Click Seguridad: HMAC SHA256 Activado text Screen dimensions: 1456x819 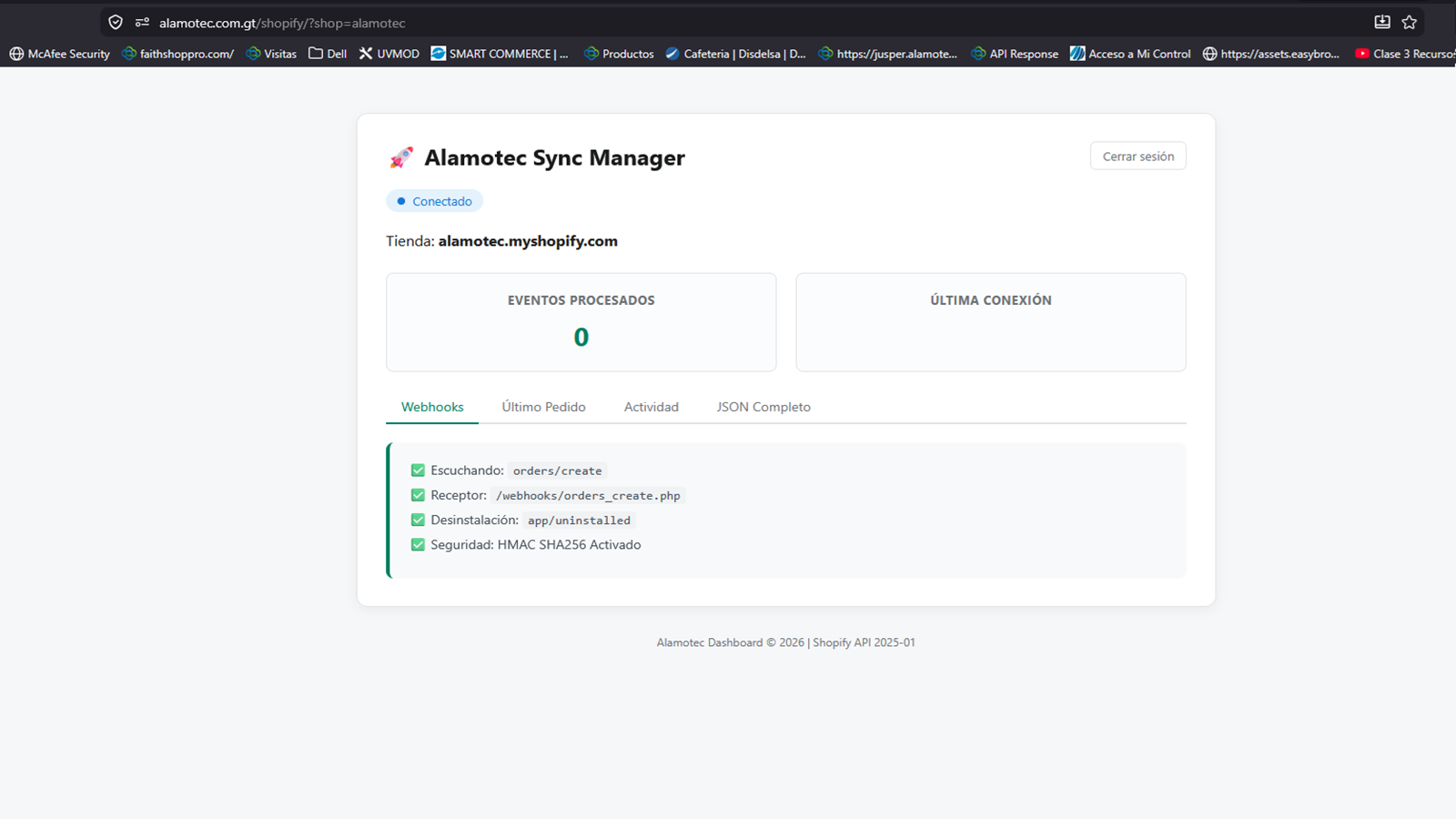coord(536,544)
